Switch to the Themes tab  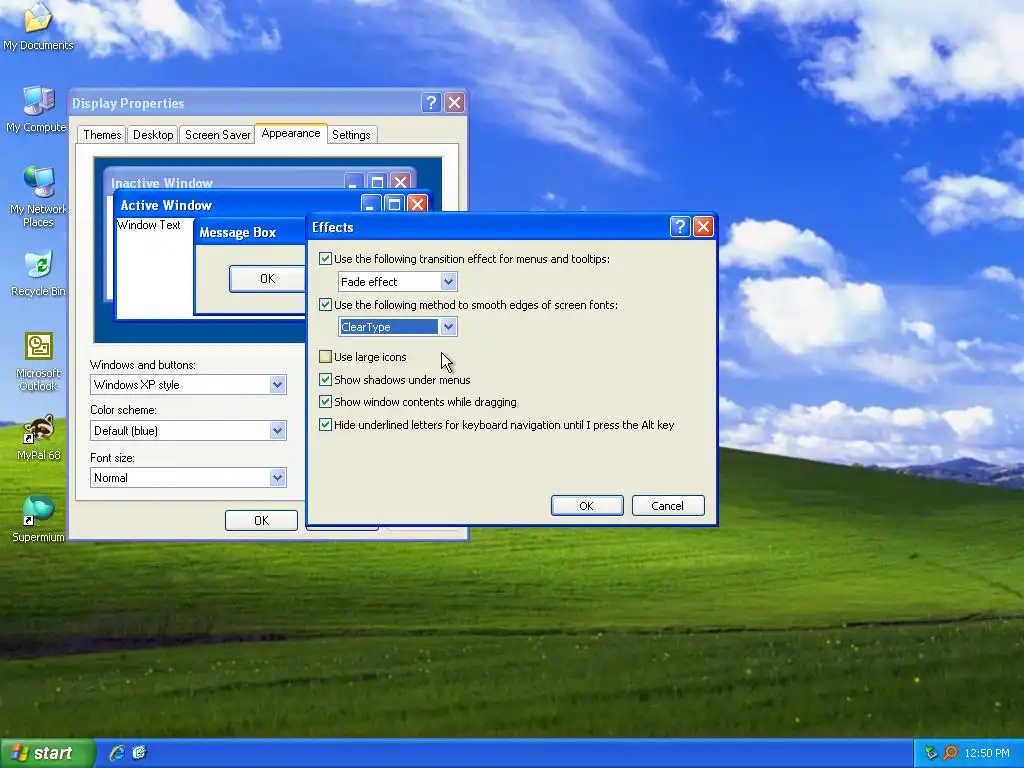102,135
